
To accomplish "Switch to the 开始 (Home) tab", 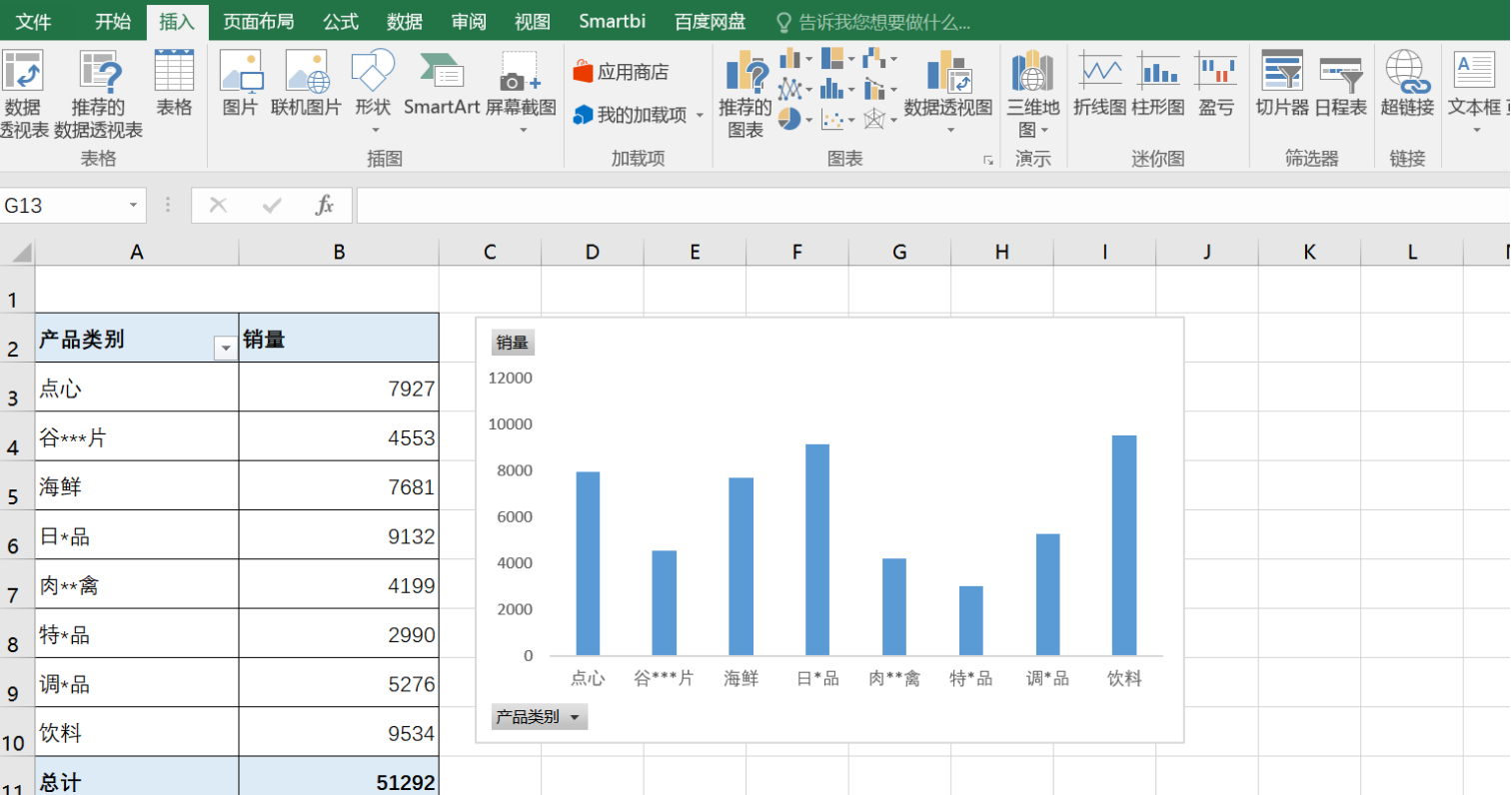I will [x=112, y=22].
